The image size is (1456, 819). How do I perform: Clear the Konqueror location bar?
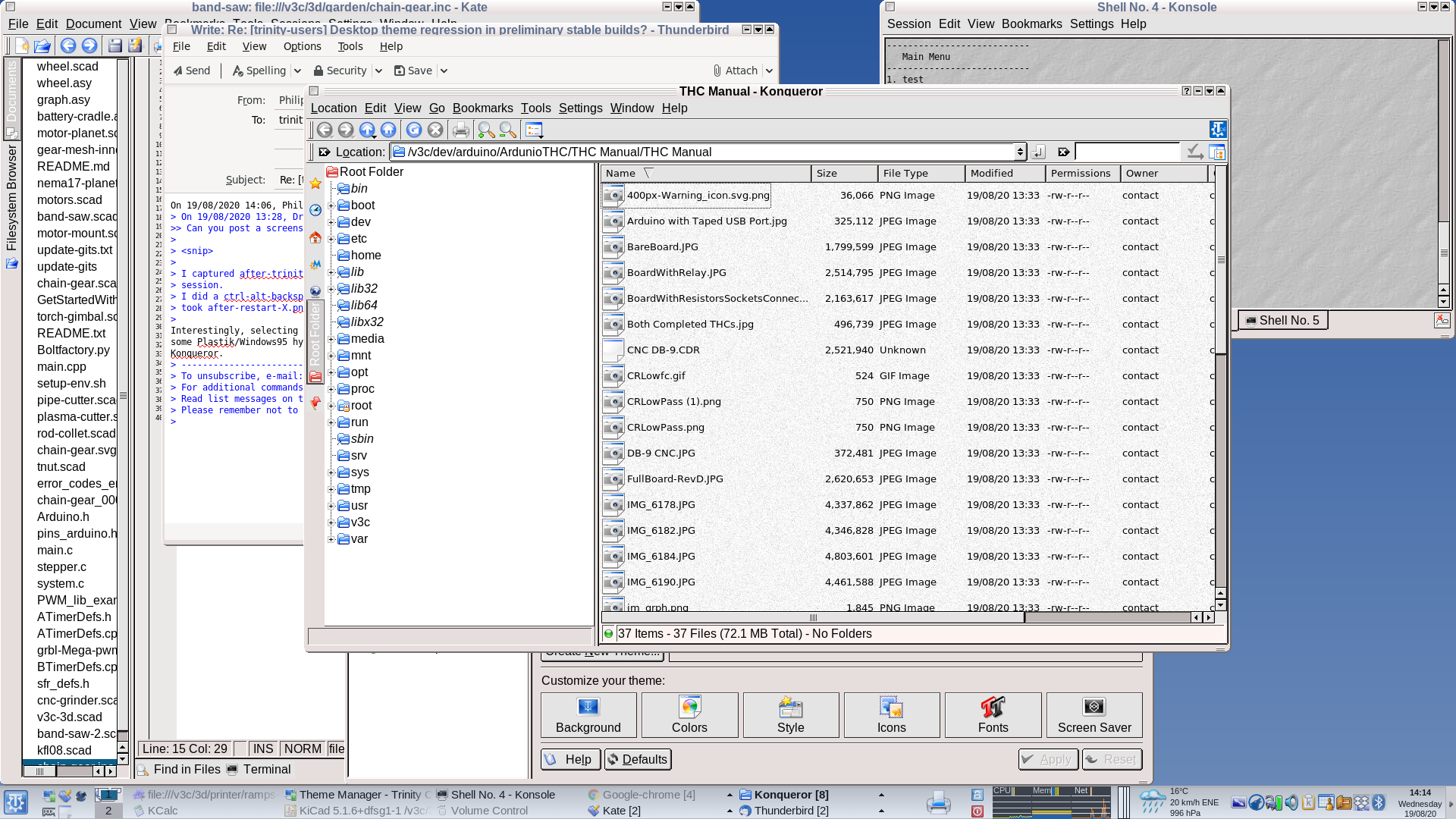click(x=325, y=152)
